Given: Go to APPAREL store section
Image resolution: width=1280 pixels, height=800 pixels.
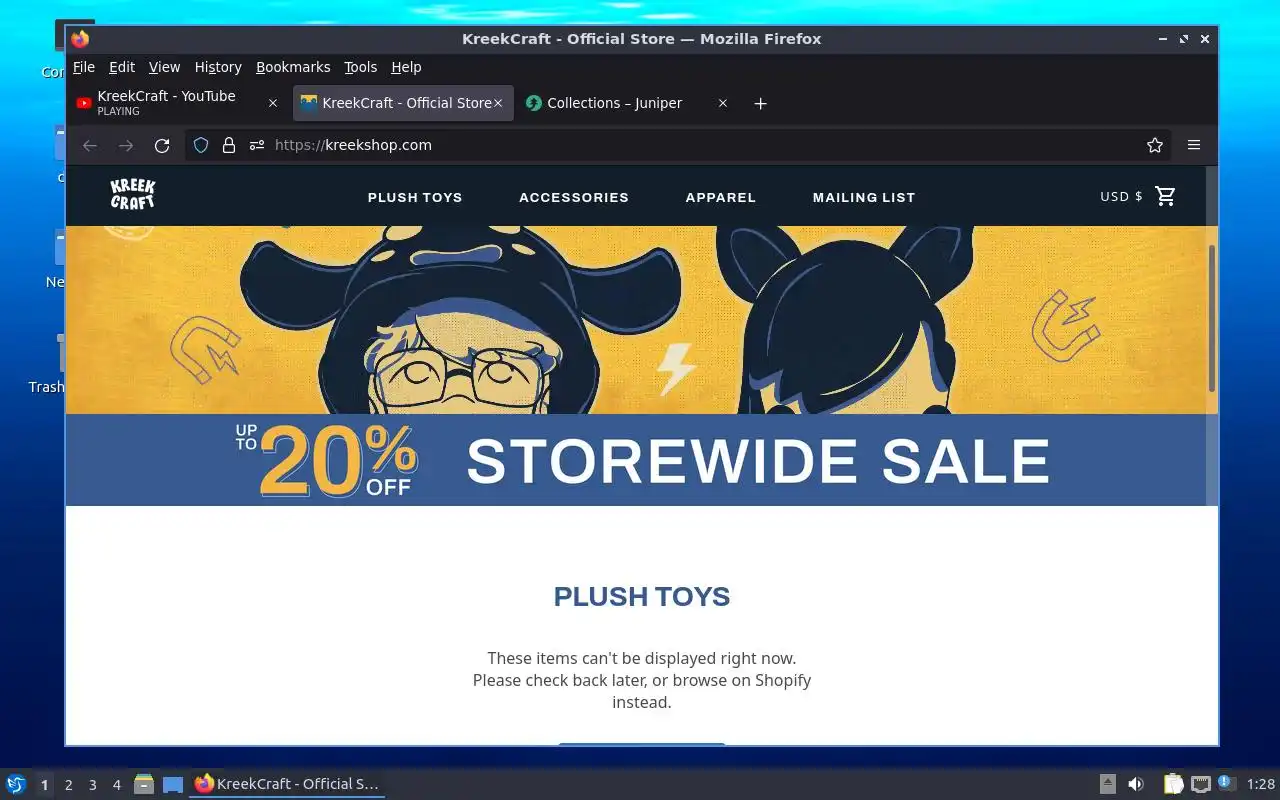Looking at the screenshot, I should (x=721, y=197).
